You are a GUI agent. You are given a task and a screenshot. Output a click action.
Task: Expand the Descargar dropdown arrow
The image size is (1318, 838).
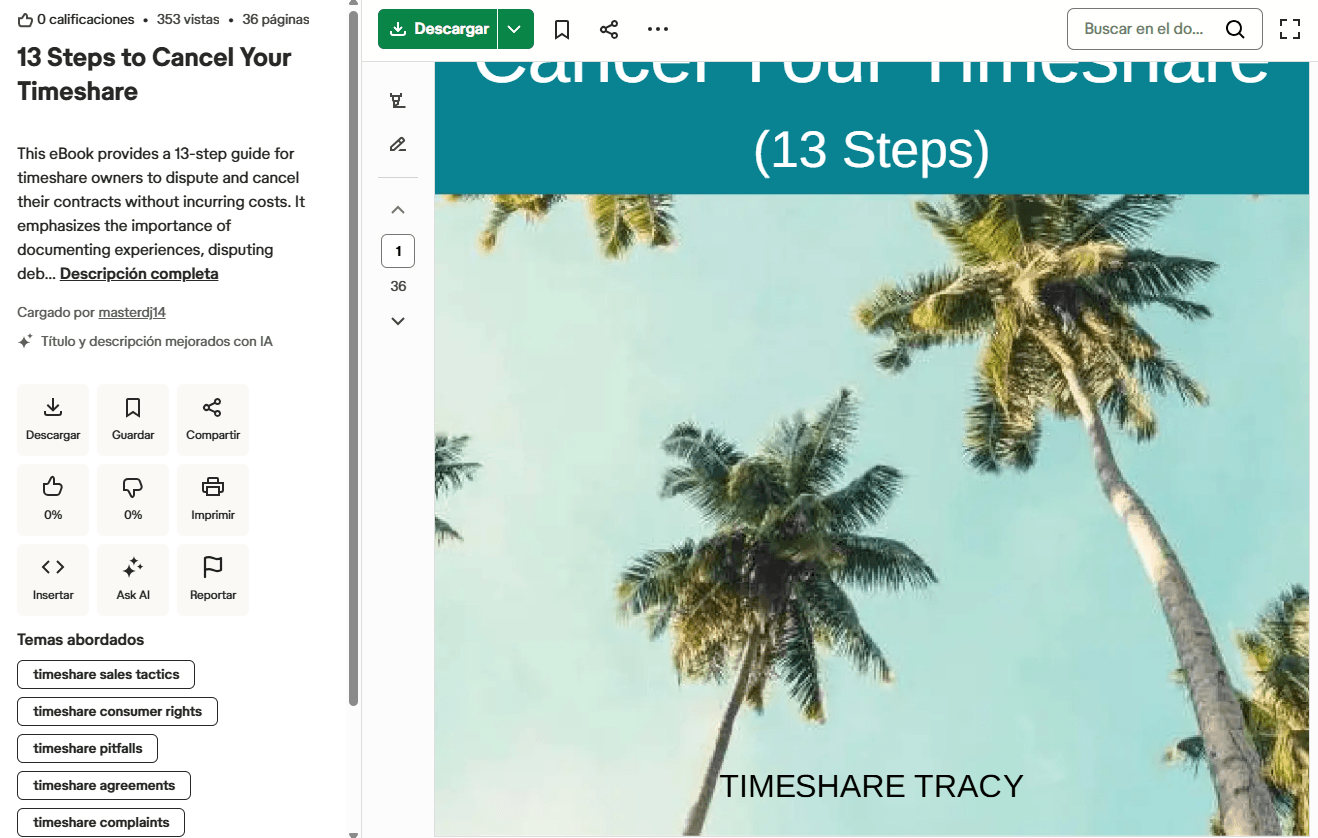515,29
